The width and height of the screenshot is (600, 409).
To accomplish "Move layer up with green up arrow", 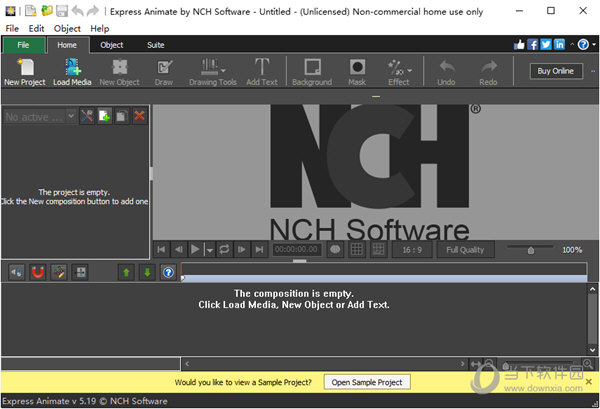I will (126, 272).
